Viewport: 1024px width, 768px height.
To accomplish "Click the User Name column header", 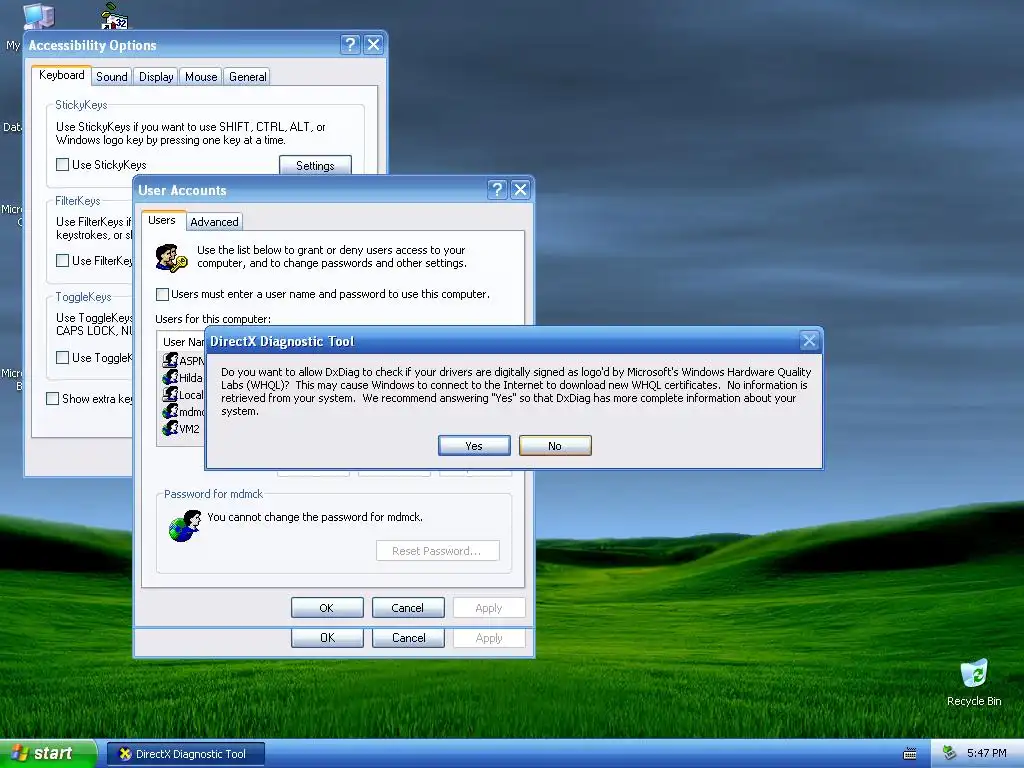I will [182, 342].
